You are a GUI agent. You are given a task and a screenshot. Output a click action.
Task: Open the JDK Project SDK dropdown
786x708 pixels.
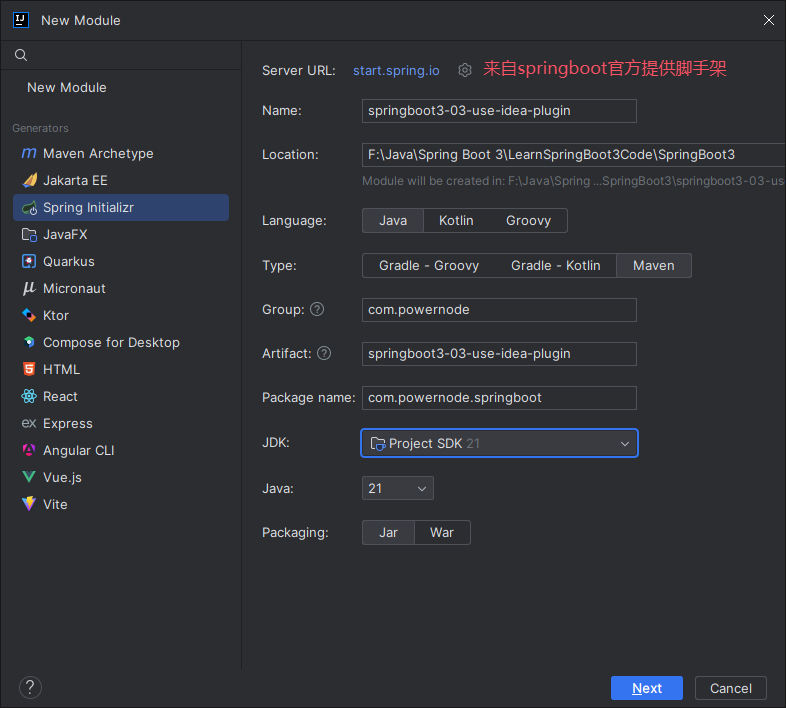tap(499, 444)
